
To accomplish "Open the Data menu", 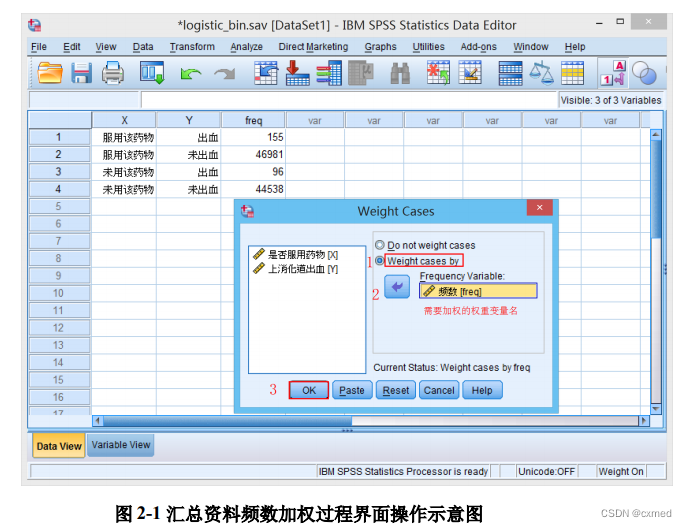I will (143, 47).
